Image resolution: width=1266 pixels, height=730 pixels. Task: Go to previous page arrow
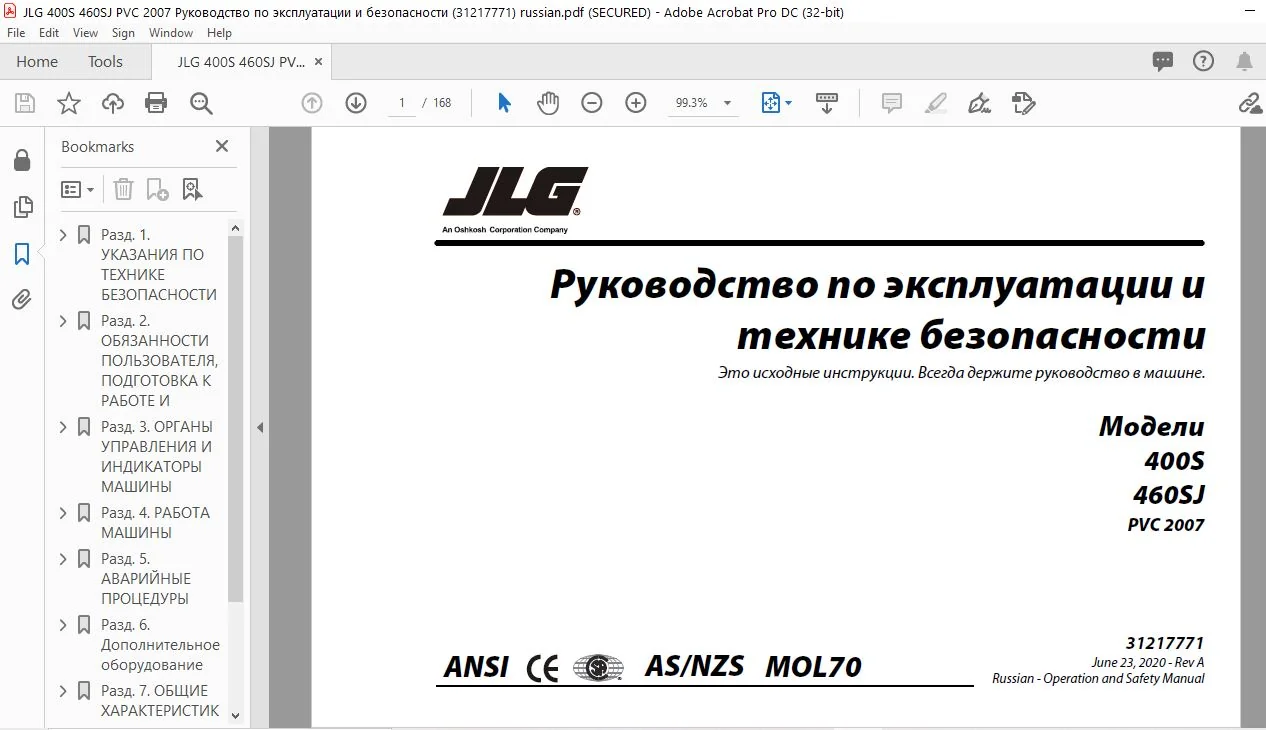[x=312, y=103]
